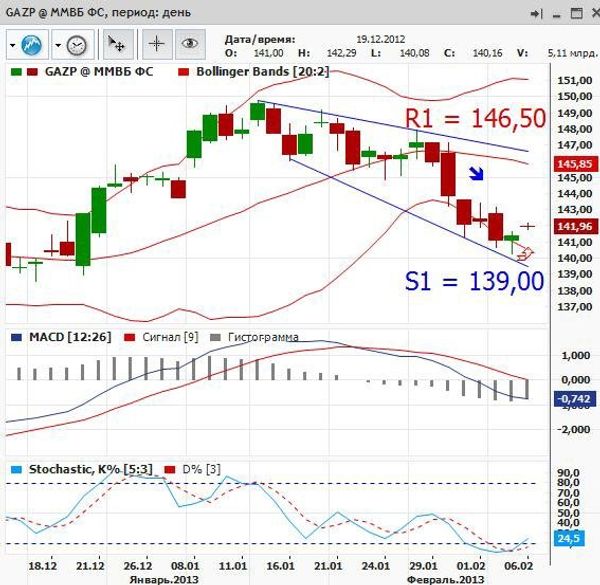
Task: Click the close price value 140,16
Action: click(x=488, y=53)
